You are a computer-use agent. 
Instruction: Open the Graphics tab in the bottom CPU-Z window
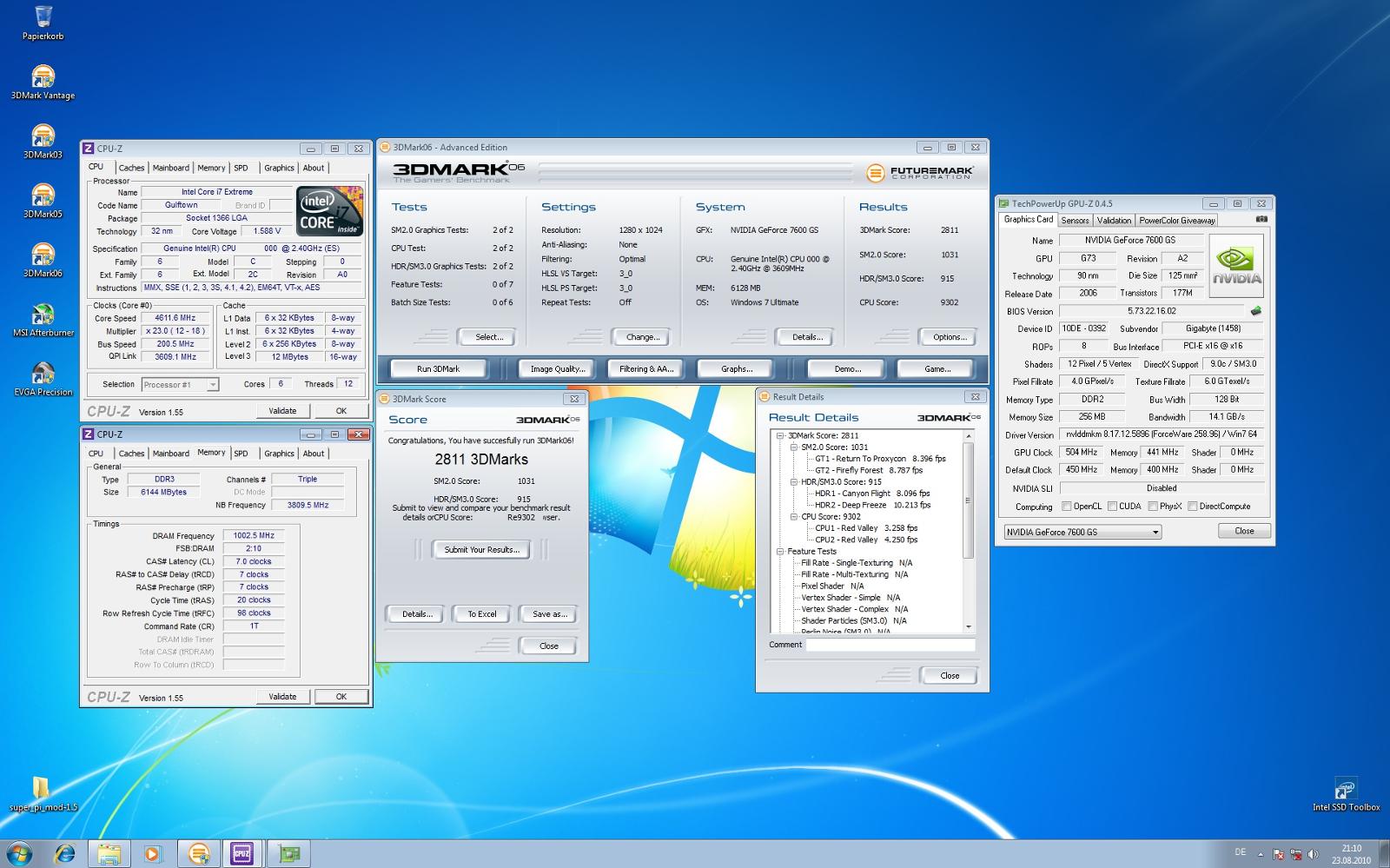coord(279,453)
